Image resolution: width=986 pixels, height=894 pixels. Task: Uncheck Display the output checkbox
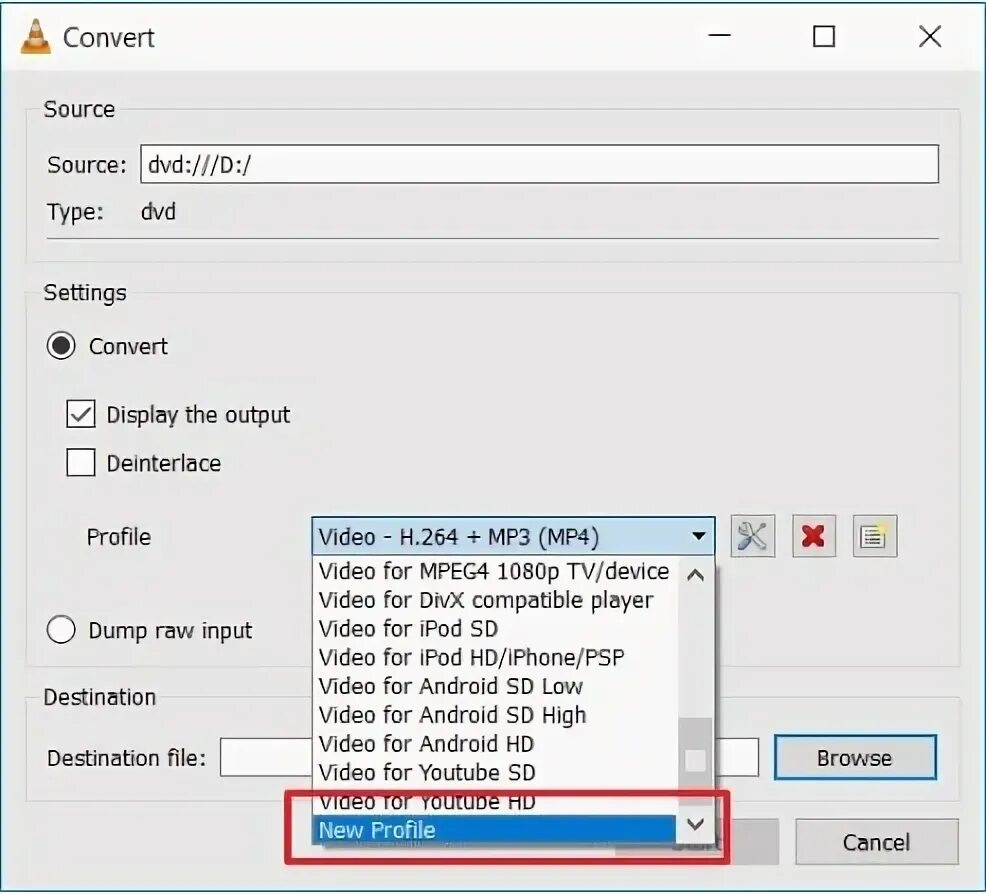(80, 414)
